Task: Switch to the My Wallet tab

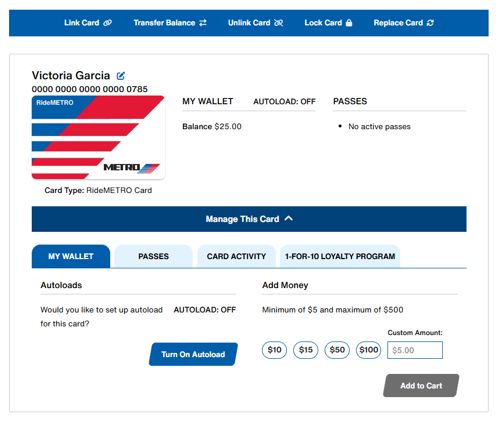Action: (x=71, y=256)
